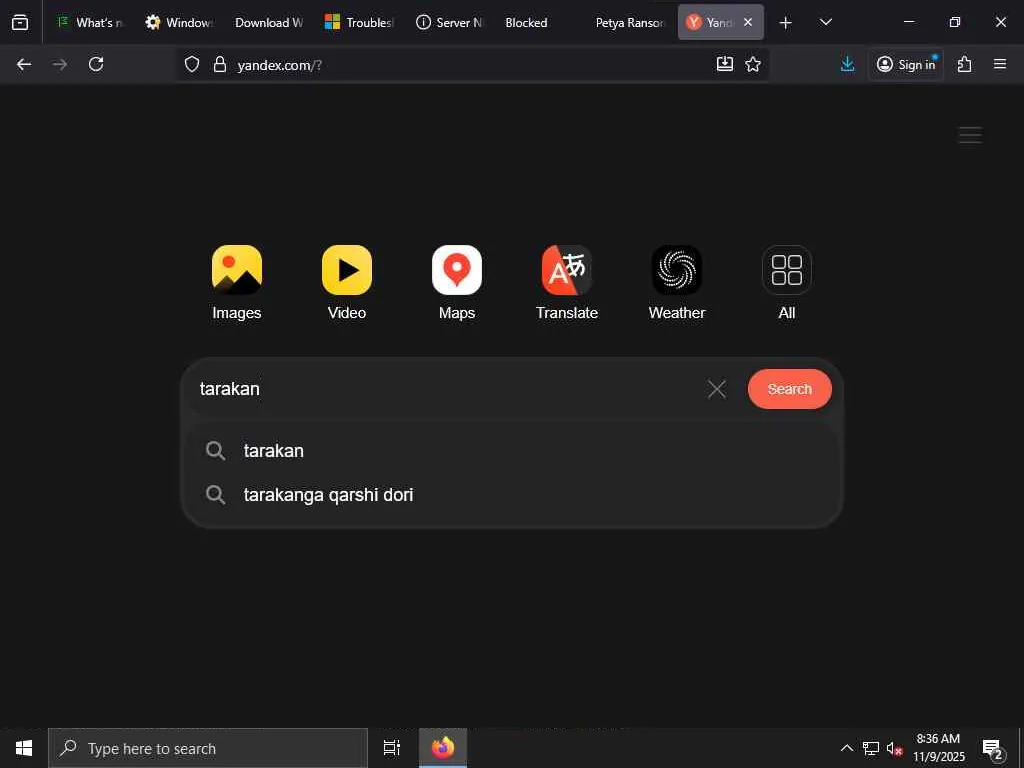Switch to the Troubleshoot tab

pyautogui.click(x=359, y=22)
